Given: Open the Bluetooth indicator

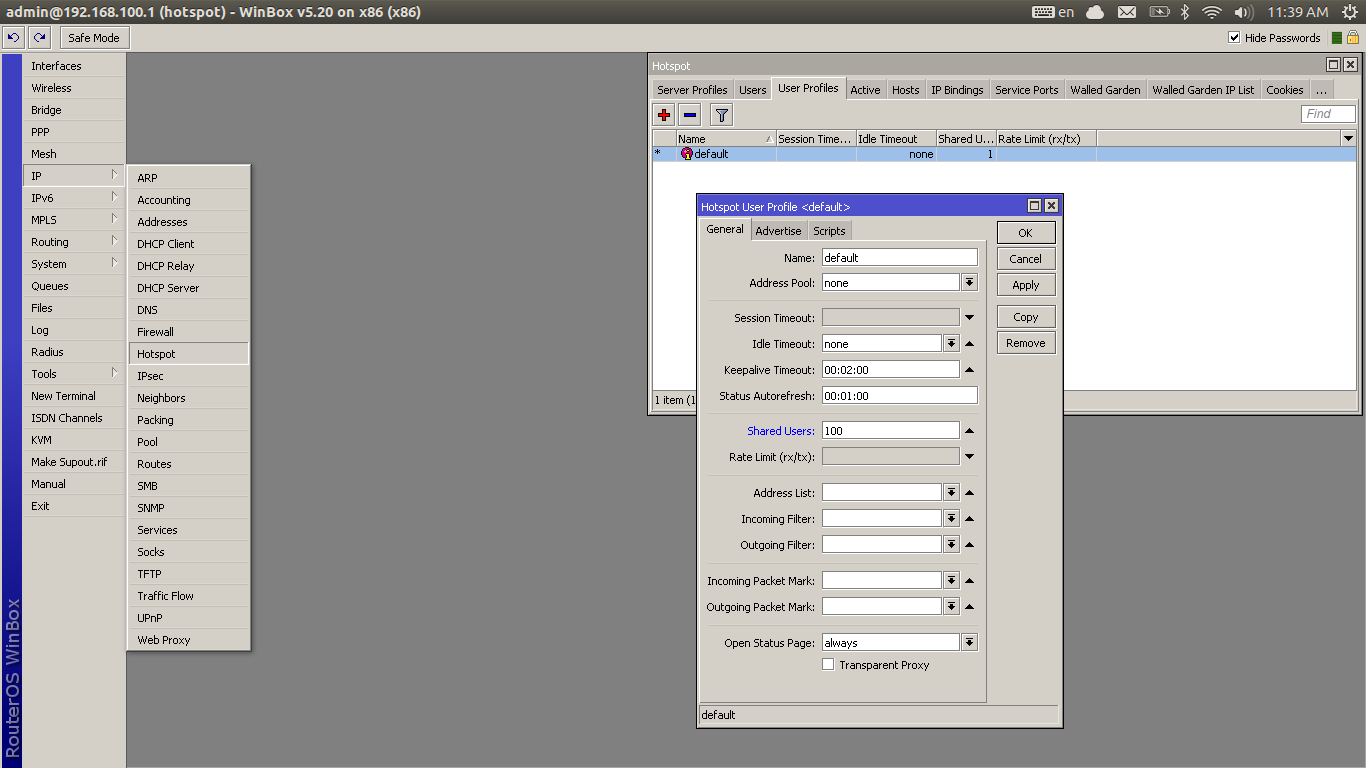Looking at the screenshot, I should pyautogui.click(x=1185, y=12).
